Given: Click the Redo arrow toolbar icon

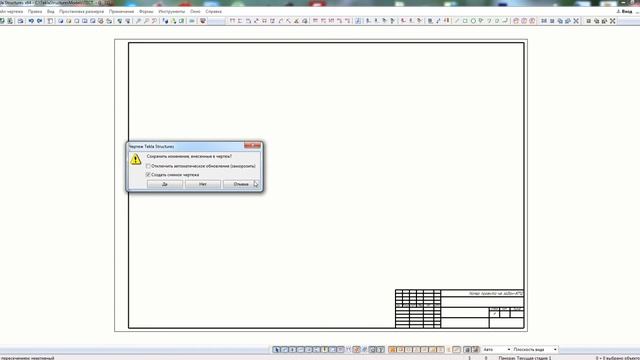Looking at the screenshot, I should [40, 21].
